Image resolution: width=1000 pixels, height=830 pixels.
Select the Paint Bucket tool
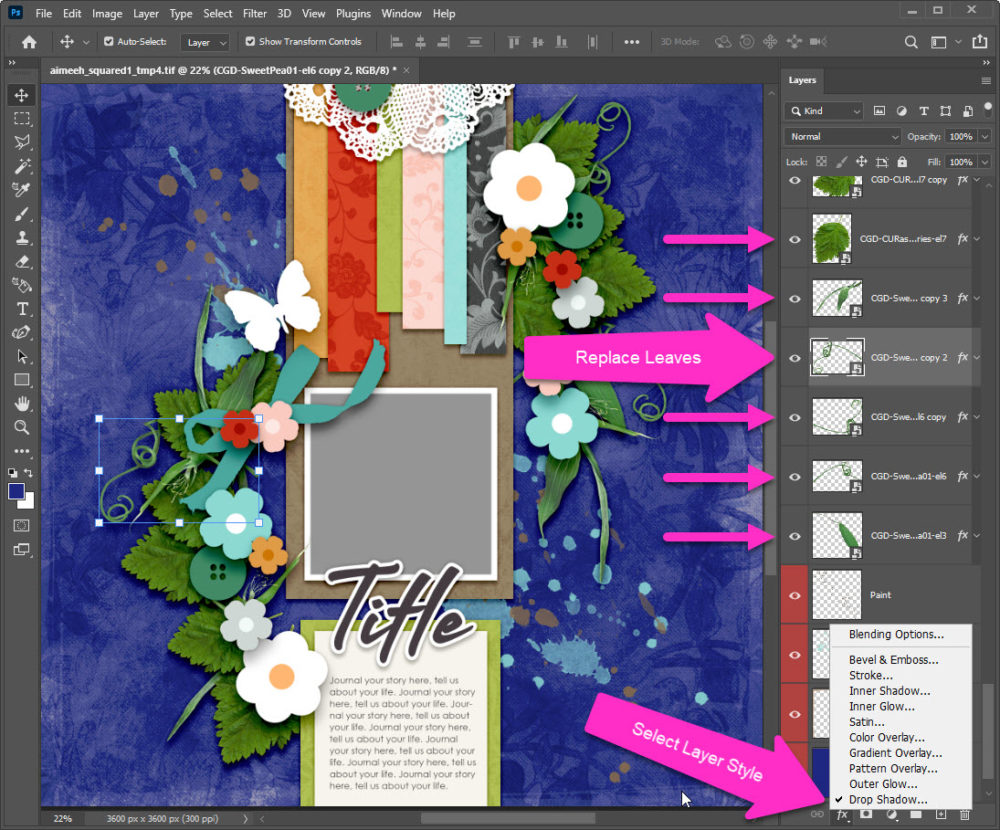[x=22, y=285]
